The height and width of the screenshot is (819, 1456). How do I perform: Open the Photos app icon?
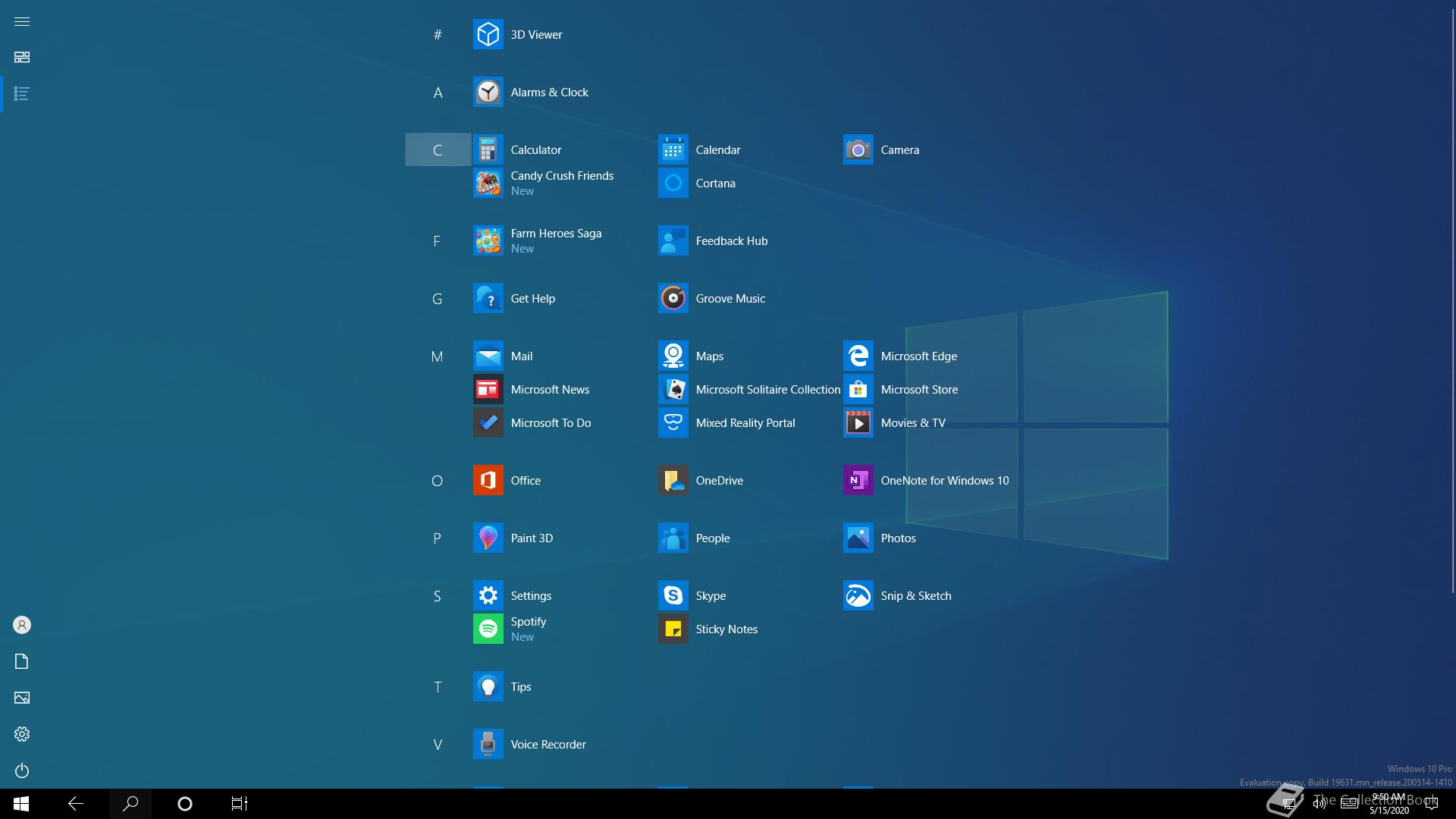tap(858, 538)
